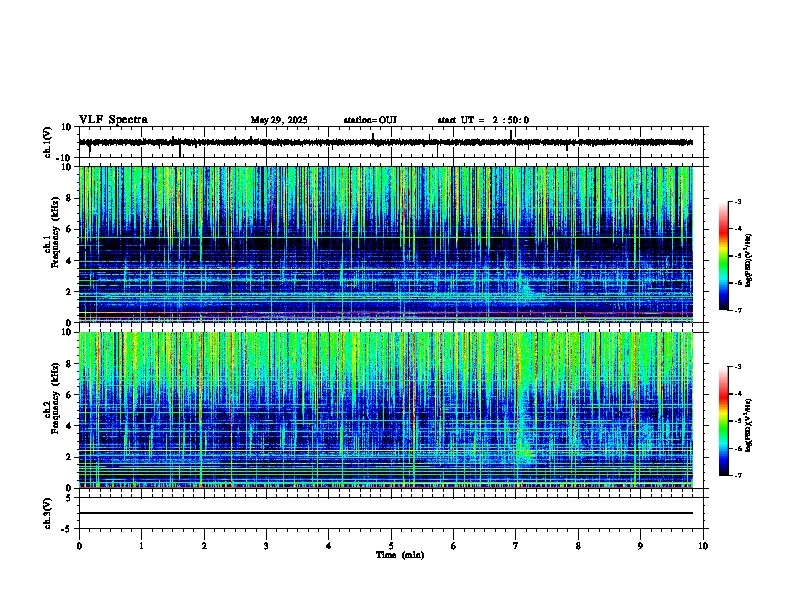Click the "4" tick on the time axis
Viewport: 792px width, 612px height.
pyautogui.click(x=329, y=546)
